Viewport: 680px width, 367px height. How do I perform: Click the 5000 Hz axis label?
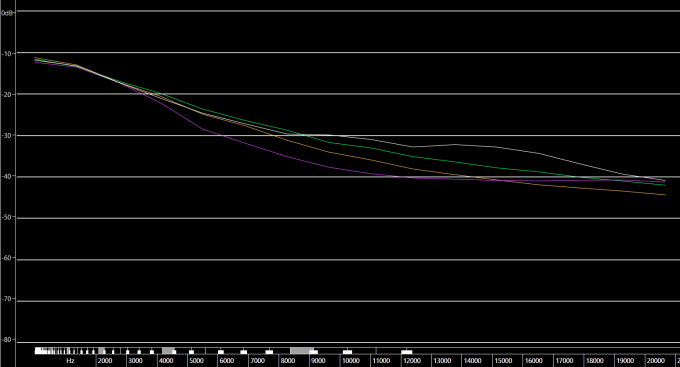tap(196, 361)
